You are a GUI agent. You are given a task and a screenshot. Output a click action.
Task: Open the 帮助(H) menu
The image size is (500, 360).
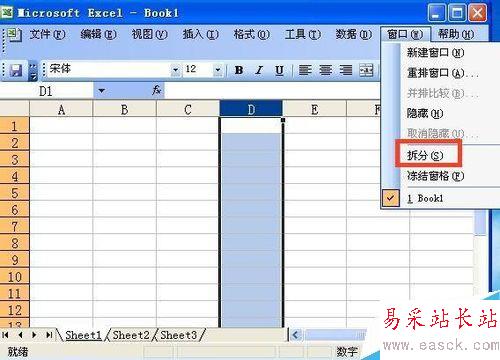pyautogui.click(x=456, y=34)
